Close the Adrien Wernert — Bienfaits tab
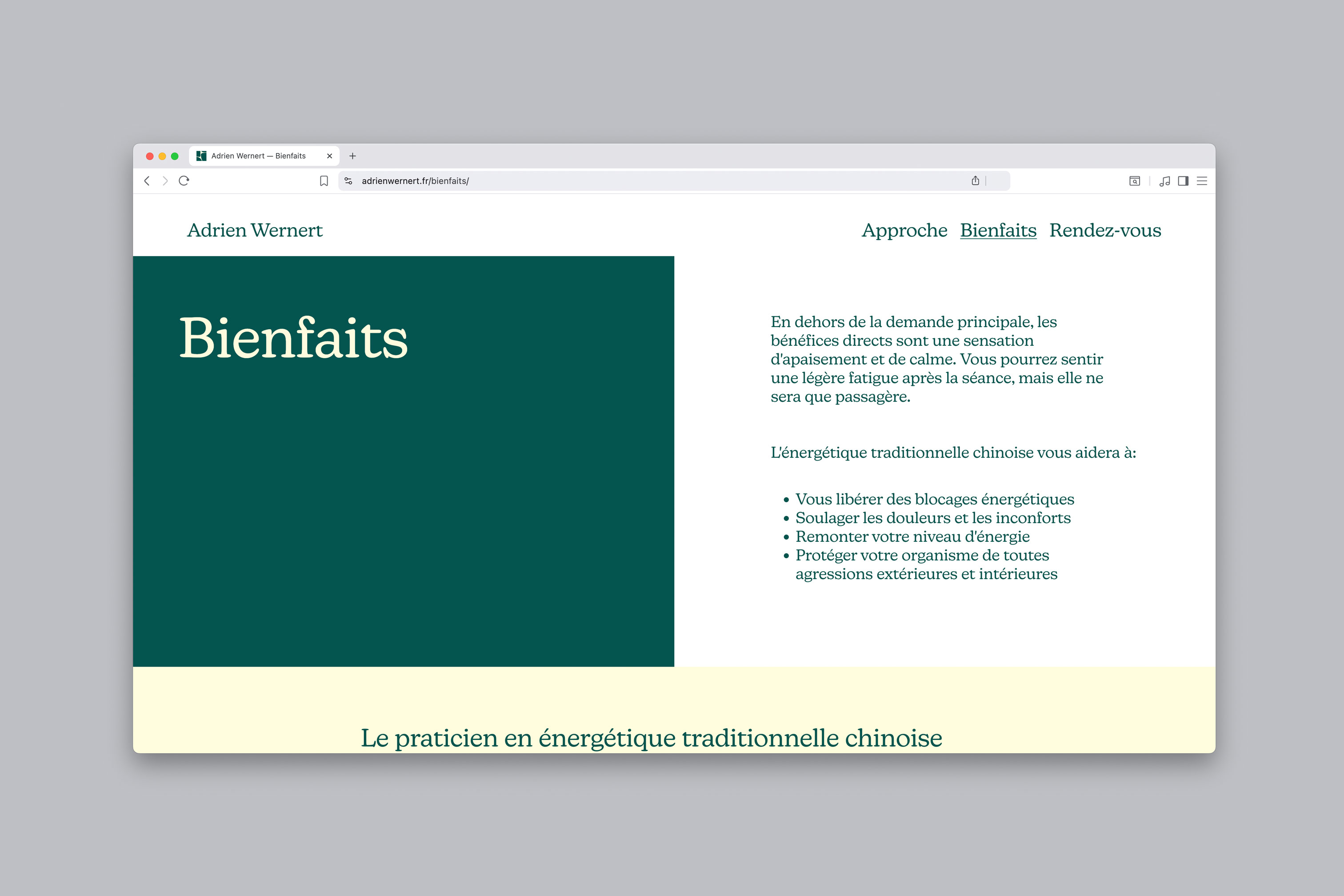Screen dimensions: 1344x896 330,156
